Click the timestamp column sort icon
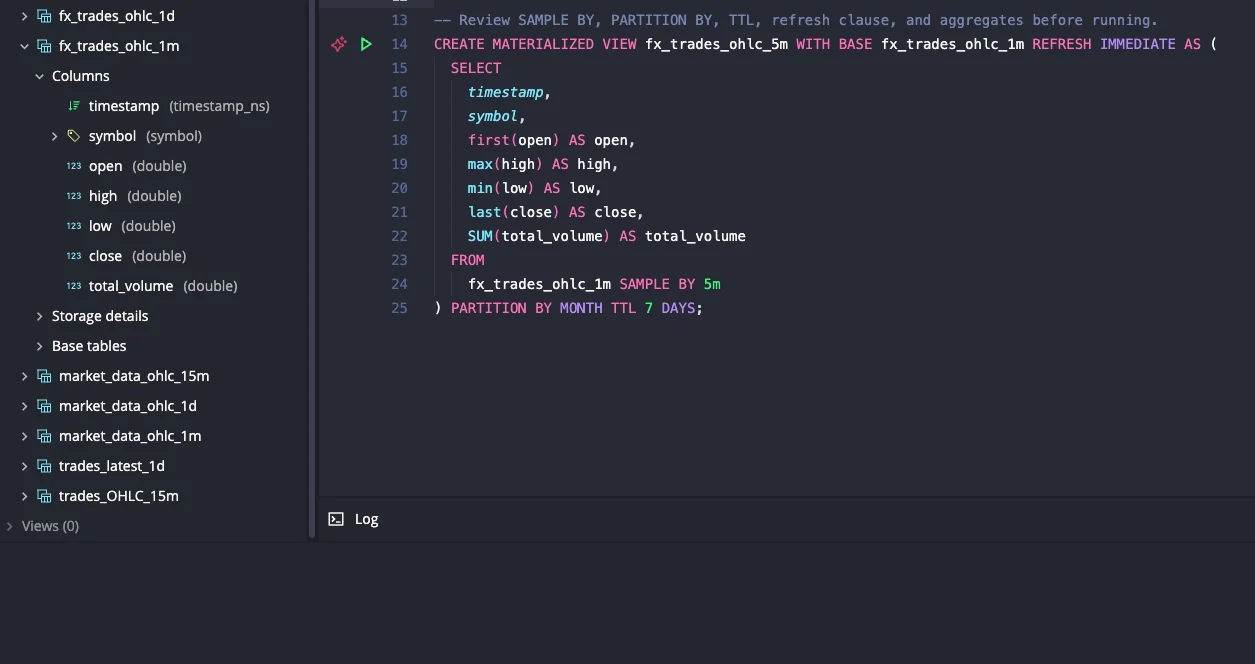The image size is (1255, 664). click(x=74, y=106)
